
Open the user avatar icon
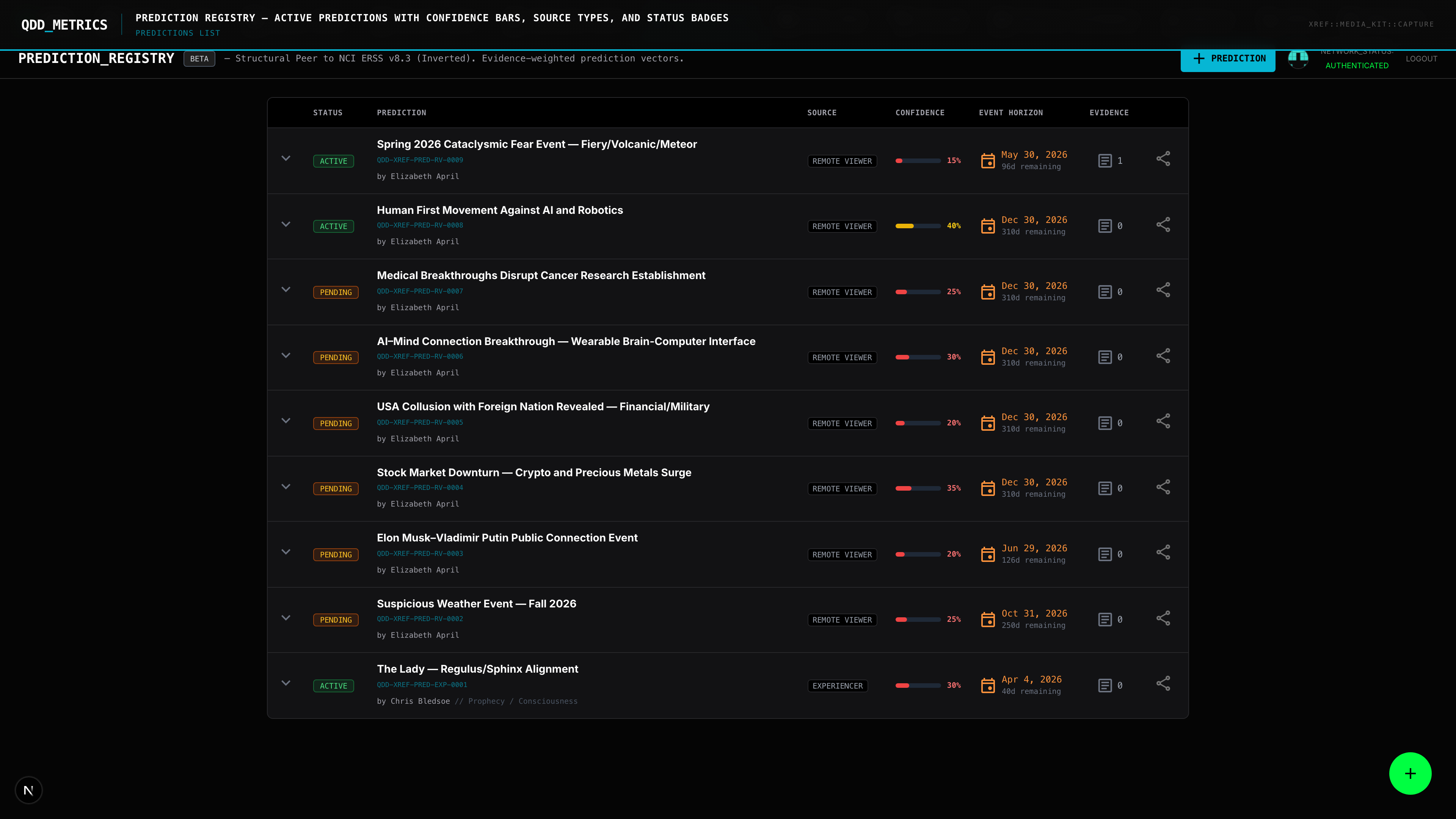click(1298, 58)
